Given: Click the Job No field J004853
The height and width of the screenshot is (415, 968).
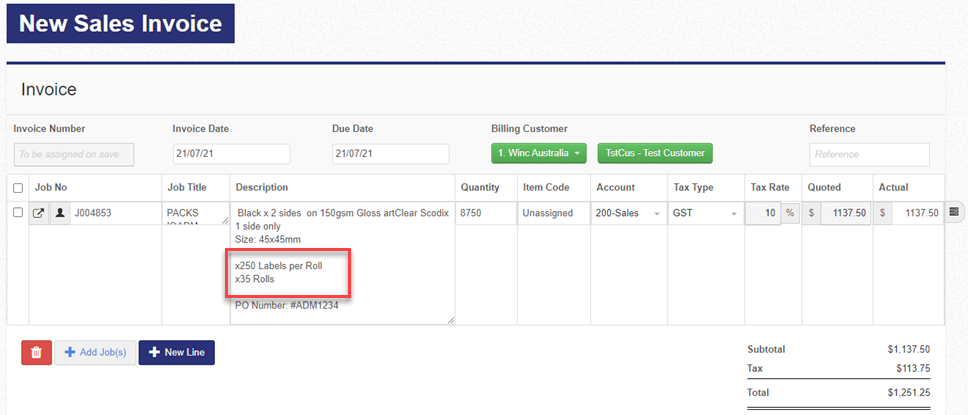Looking at the screenshot, I should click(x=115, y=213).
